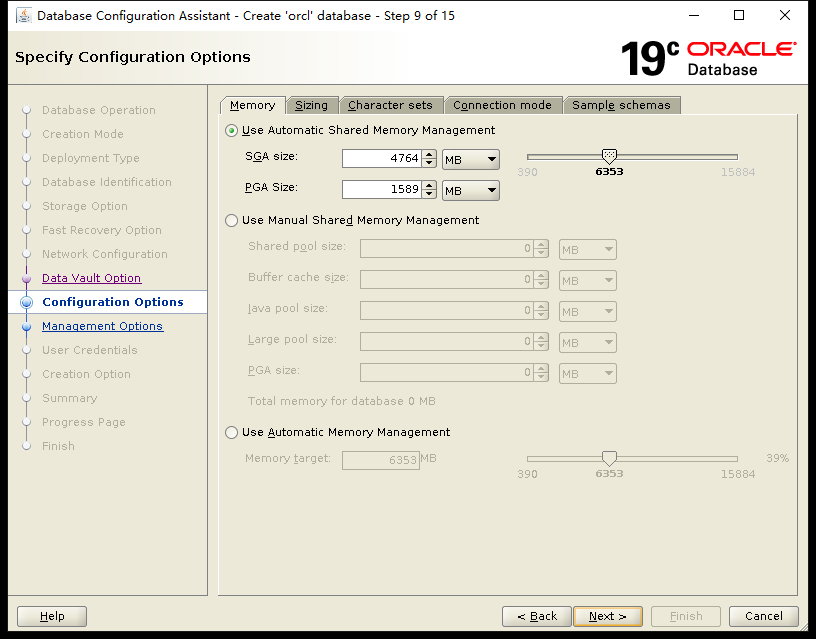816x639 pixels.
Task: Click the SGA memory slider thumb at 6353
Action: click(609, 156)
